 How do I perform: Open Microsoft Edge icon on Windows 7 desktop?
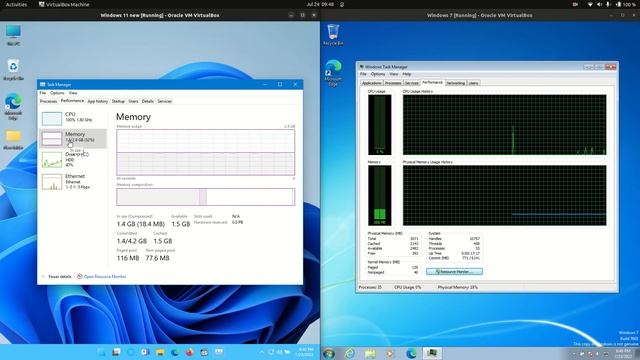click(333, 73)
